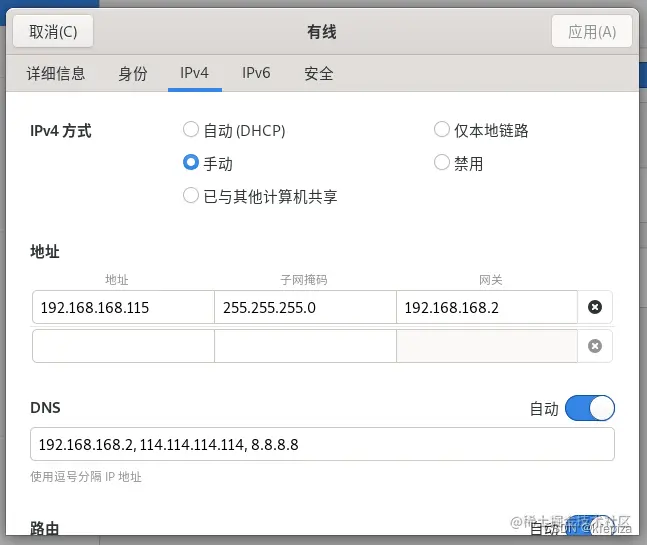Click the 有线 dialog title
Screen dimensions: 647x545
point(322,32)
